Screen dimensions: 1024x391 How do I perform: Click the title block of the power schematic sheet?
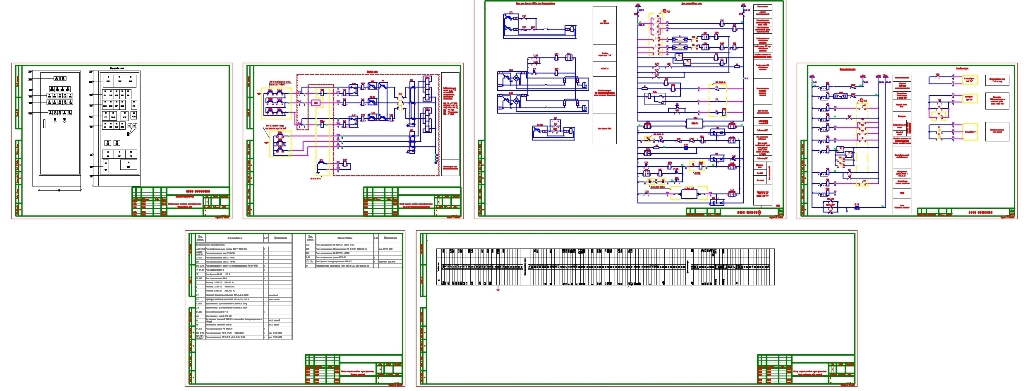tap(412, 202)
